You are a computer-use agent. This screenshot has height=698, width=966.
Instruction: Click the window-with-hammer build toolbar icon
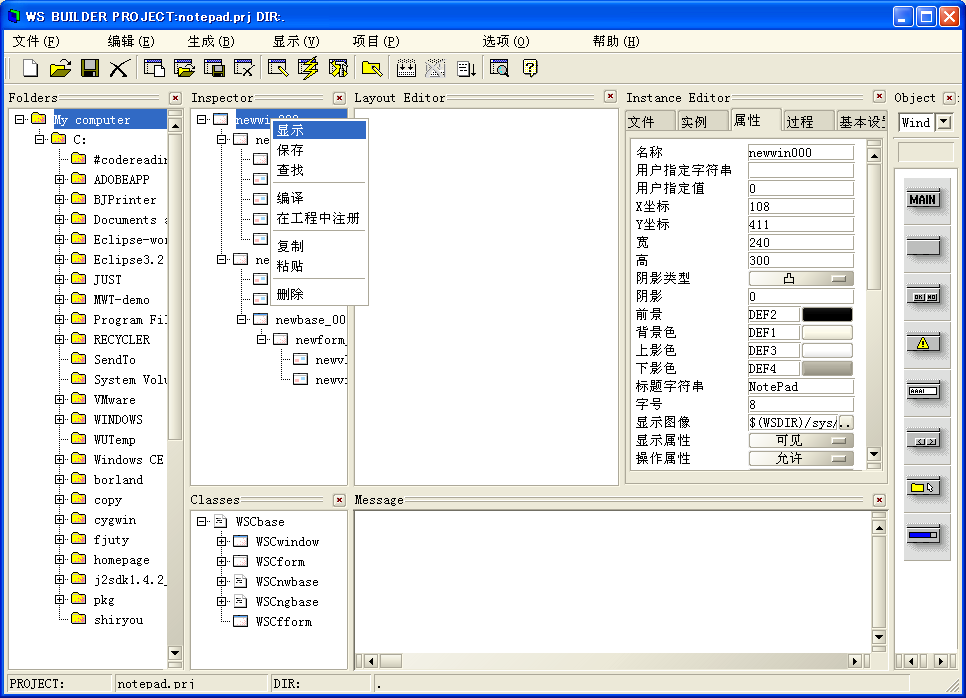click(x=338, y=68)
